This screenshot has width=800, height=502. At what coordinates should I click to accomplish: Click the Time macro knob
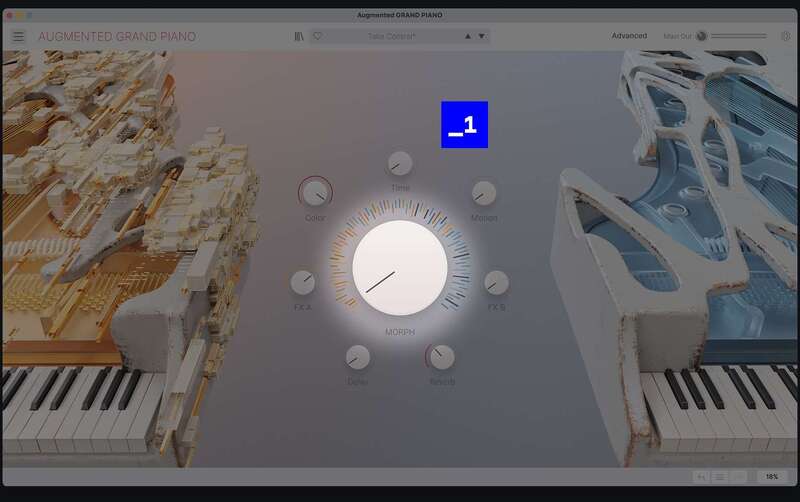(x=400, y=164)
